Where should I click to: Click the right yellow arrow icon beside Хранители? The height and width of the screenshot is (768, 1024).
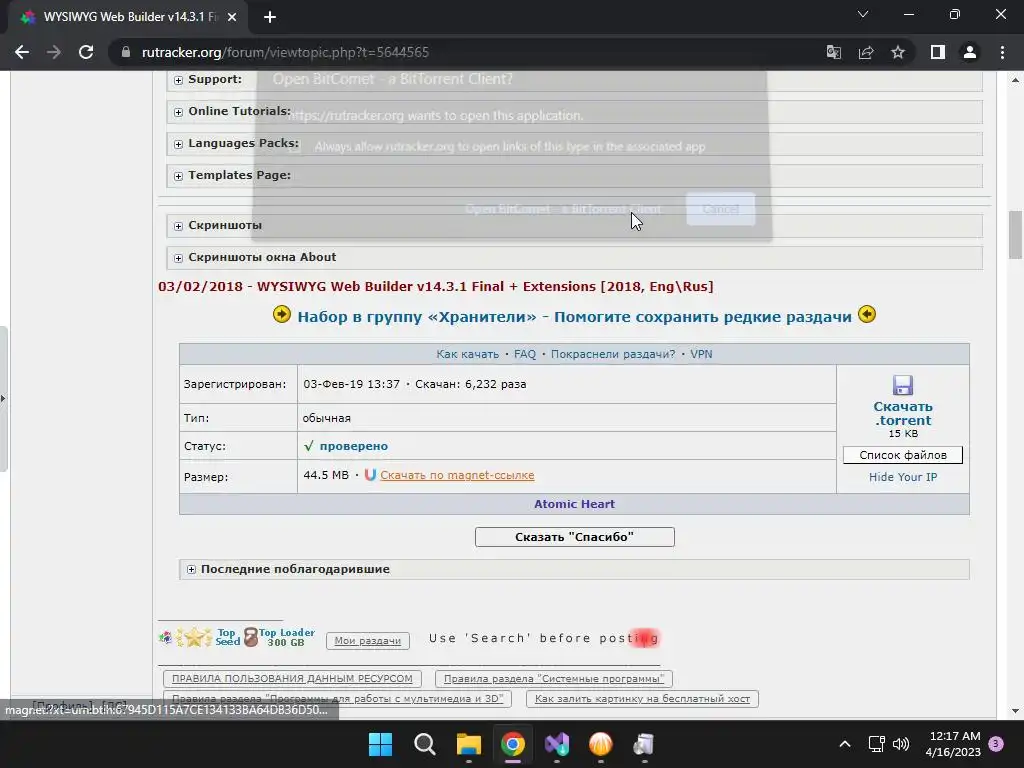[x=867, y=315]
